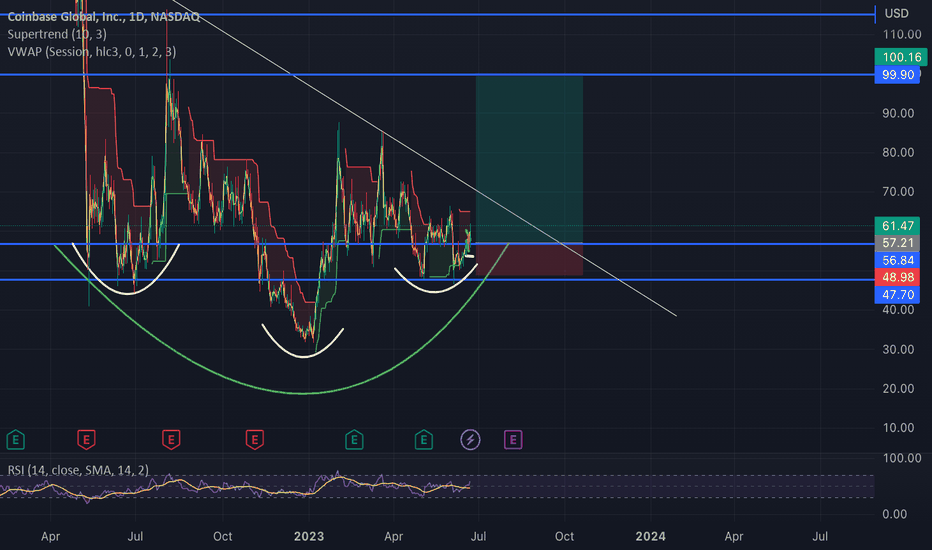The height and width of the screenshot is (550, 932).
Task: Click the red earnings marker near November 2022
Action: [255, 440]
